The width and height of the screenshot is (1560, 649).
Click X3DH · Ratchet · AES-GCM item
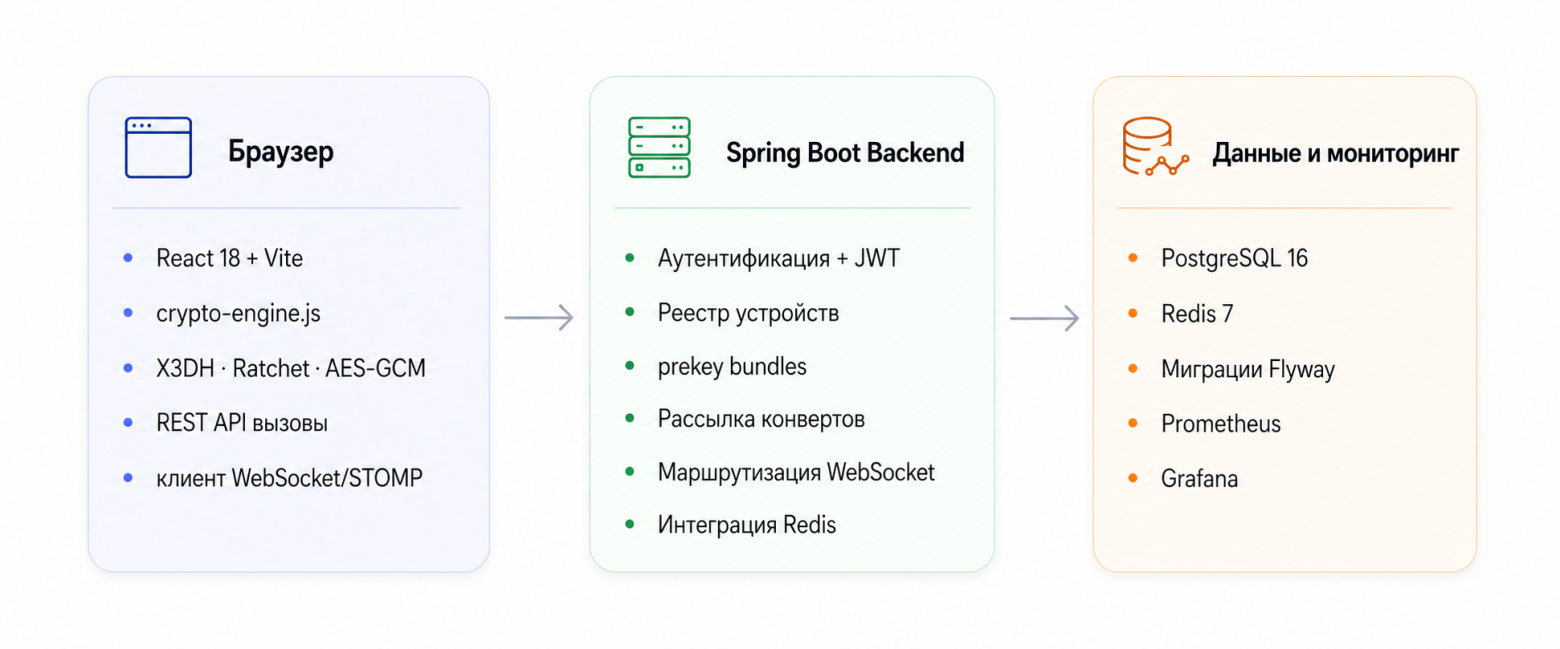(291, 369)
